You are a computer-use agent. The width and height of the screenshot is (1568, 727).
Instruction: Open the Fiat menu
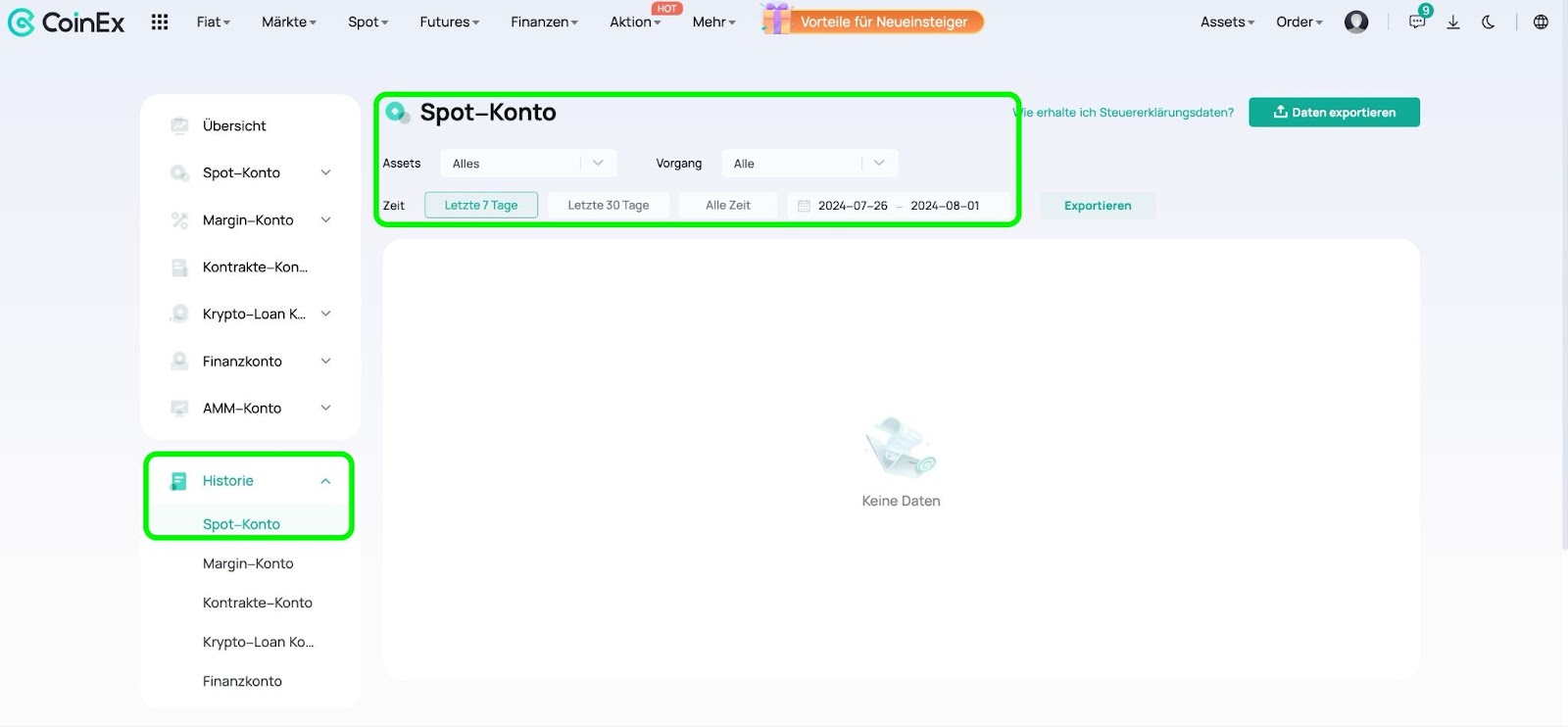[214, 22]
